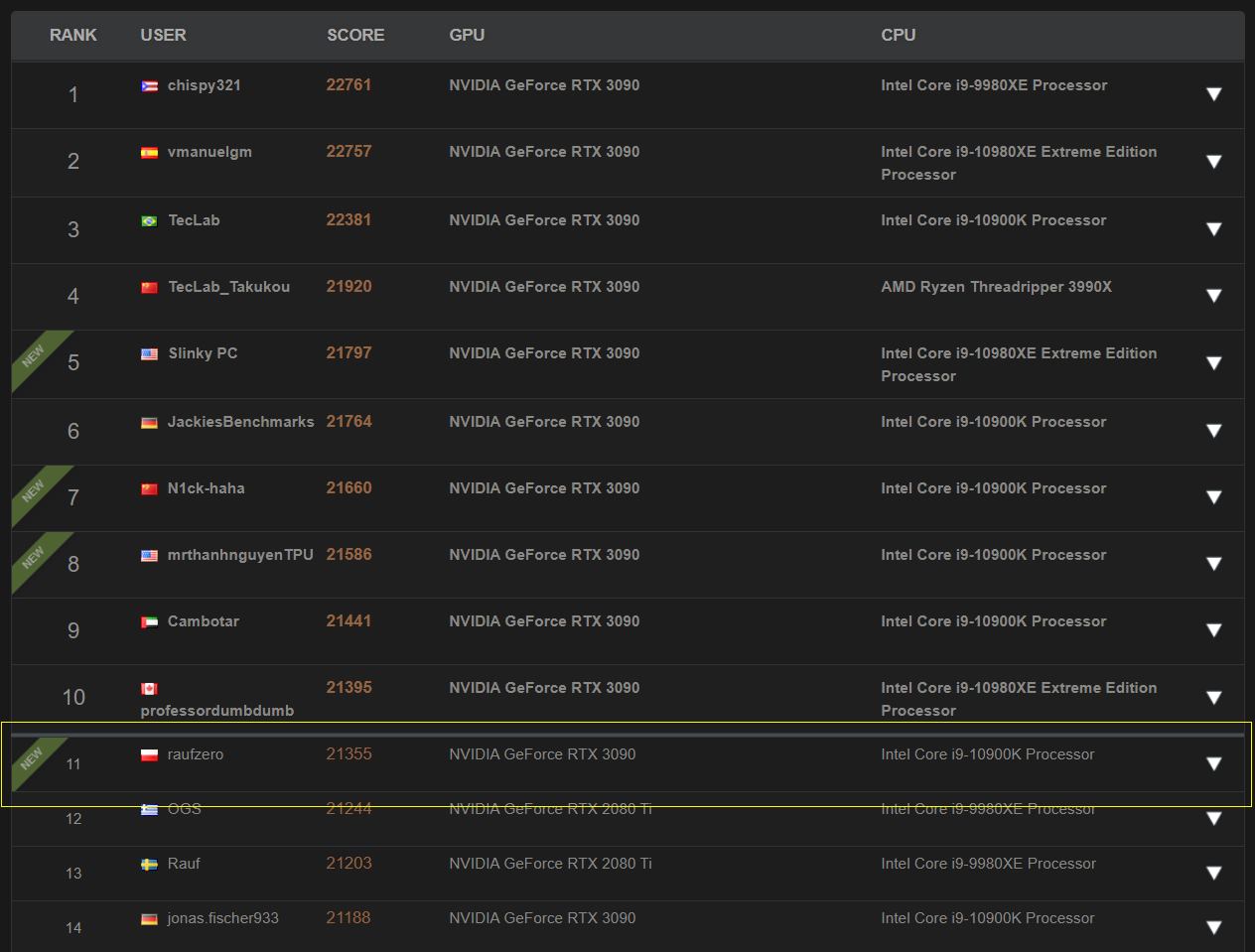This screenshot has width=1255, height=952.
Task: Open Rauf's score 21203
Action: 349,864
